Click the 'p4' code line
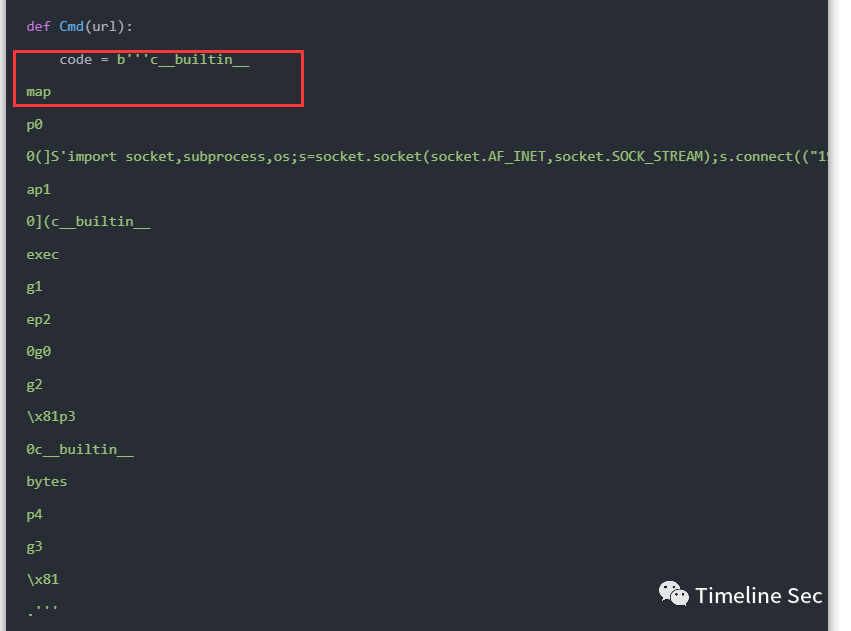Viewport: 851px width, 631px height. click(x=34, y=514)
